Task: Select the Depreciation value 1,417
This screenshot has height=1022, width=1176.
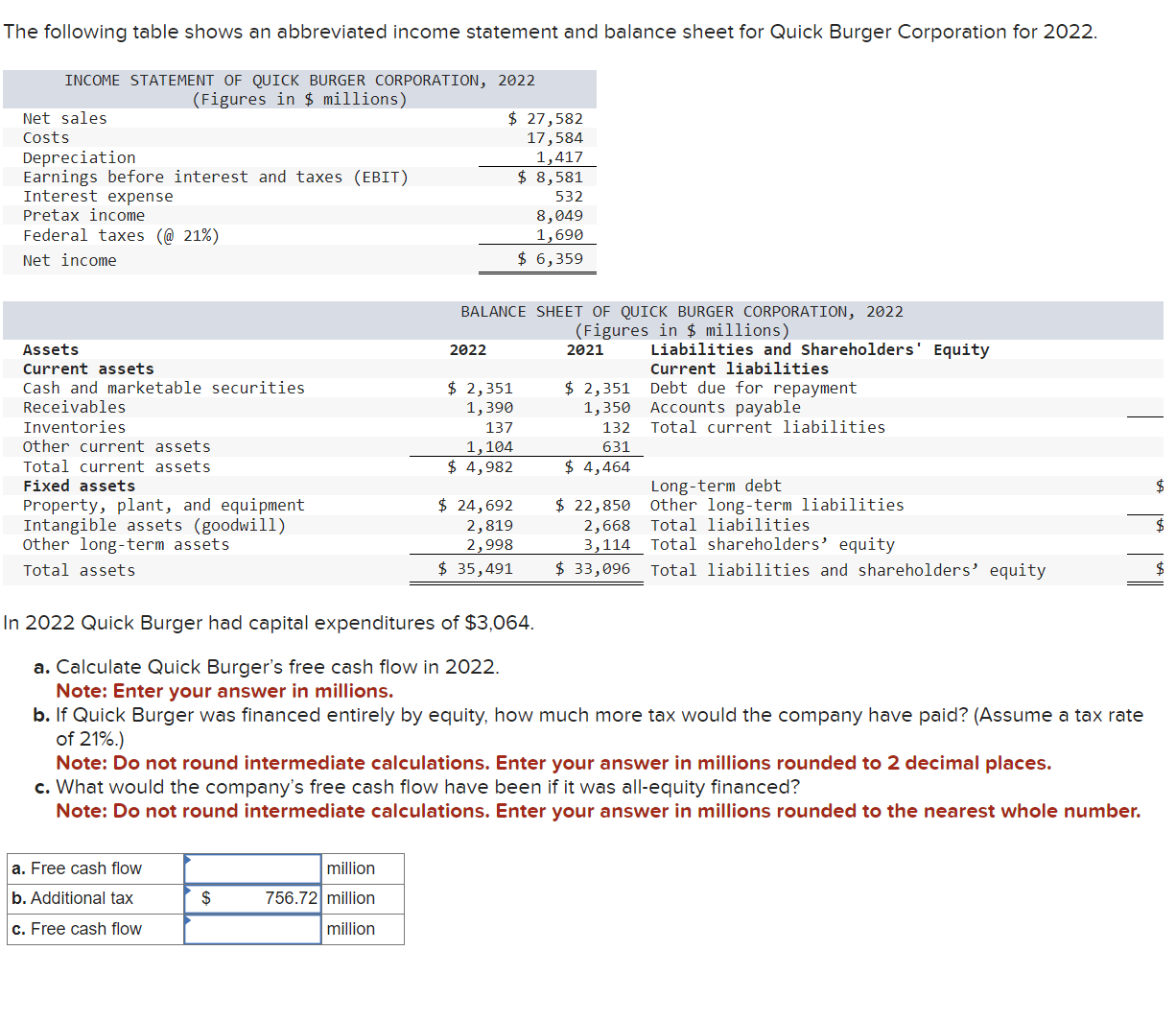Action: point(559,157)
